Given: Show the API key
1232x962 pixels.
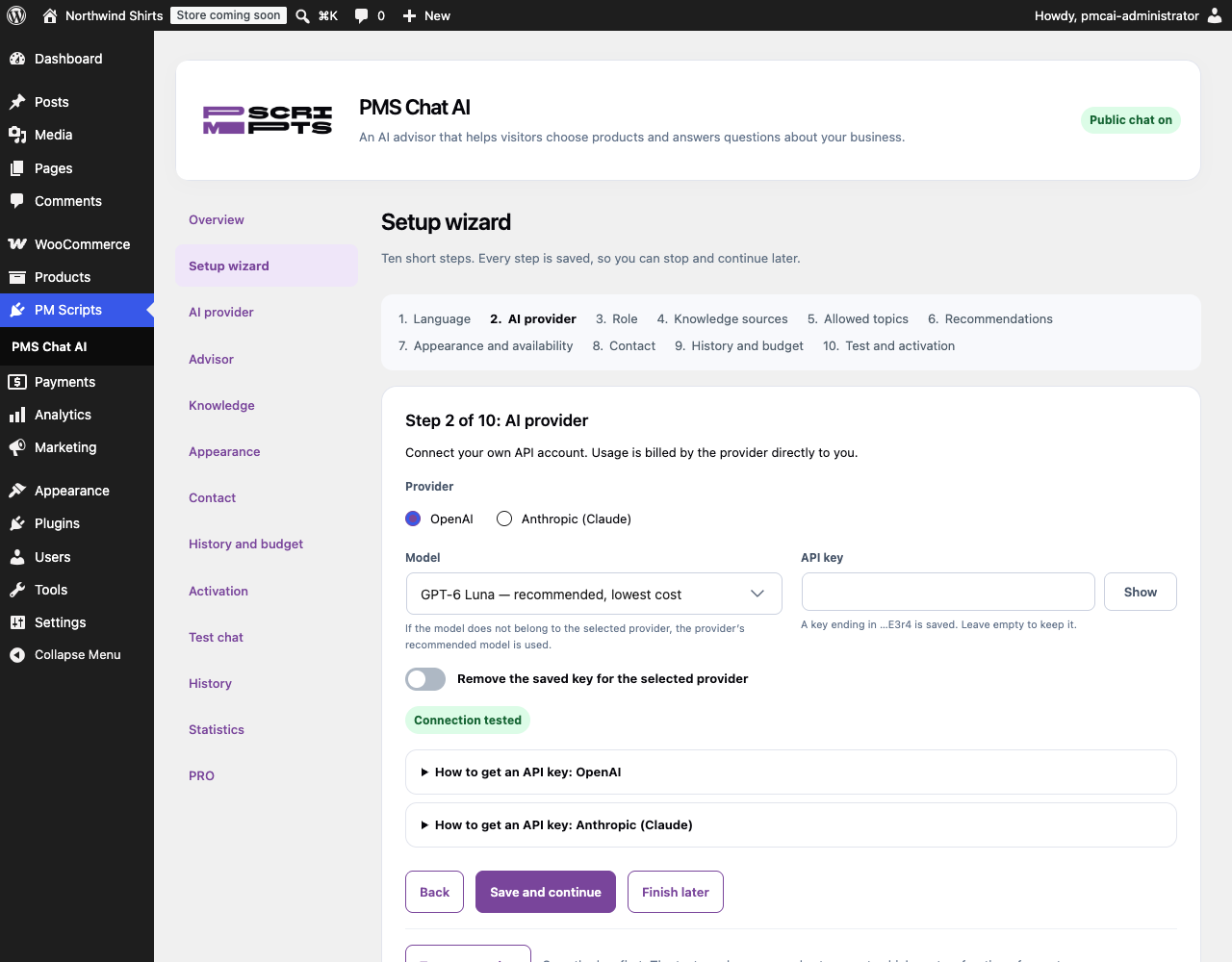Looking at the screenshot, I should [x=1141, y=592].
